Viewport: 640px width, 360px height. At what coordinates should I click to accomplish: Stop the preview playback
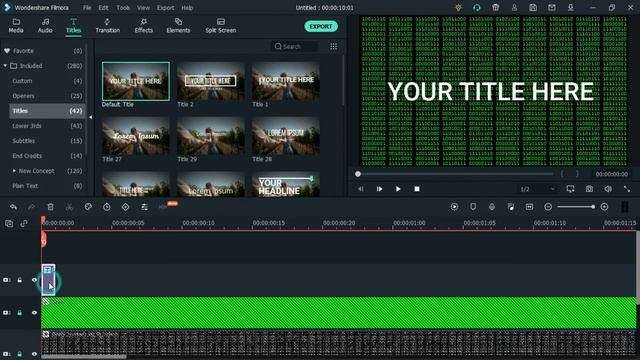click(417, 189)
